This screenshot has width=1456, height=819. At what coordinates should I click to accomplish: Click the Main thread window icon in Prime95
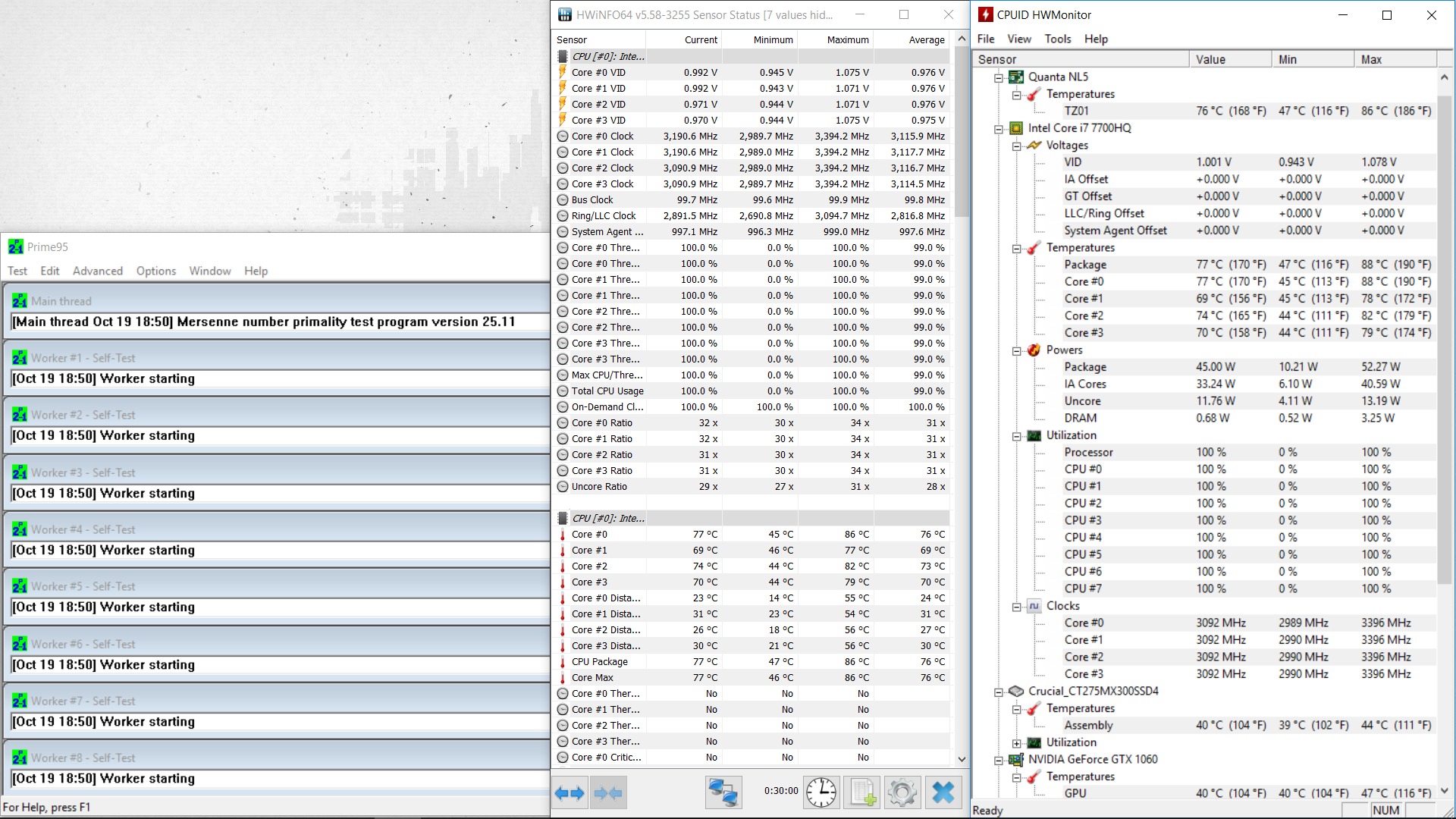[20, 301]
